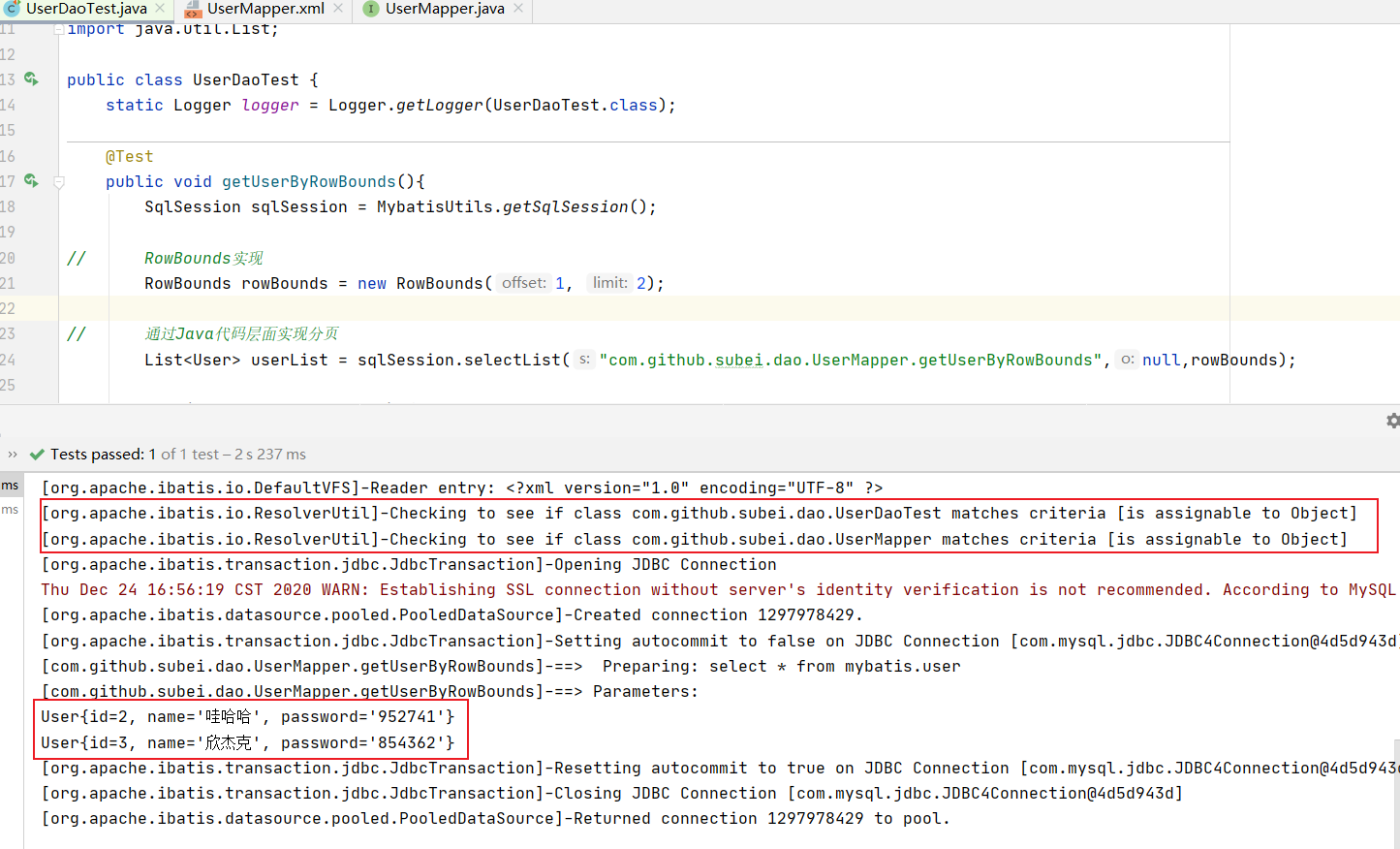
Task: Expand hidden test toolbar double chevron
Action: tap(13, 455)
